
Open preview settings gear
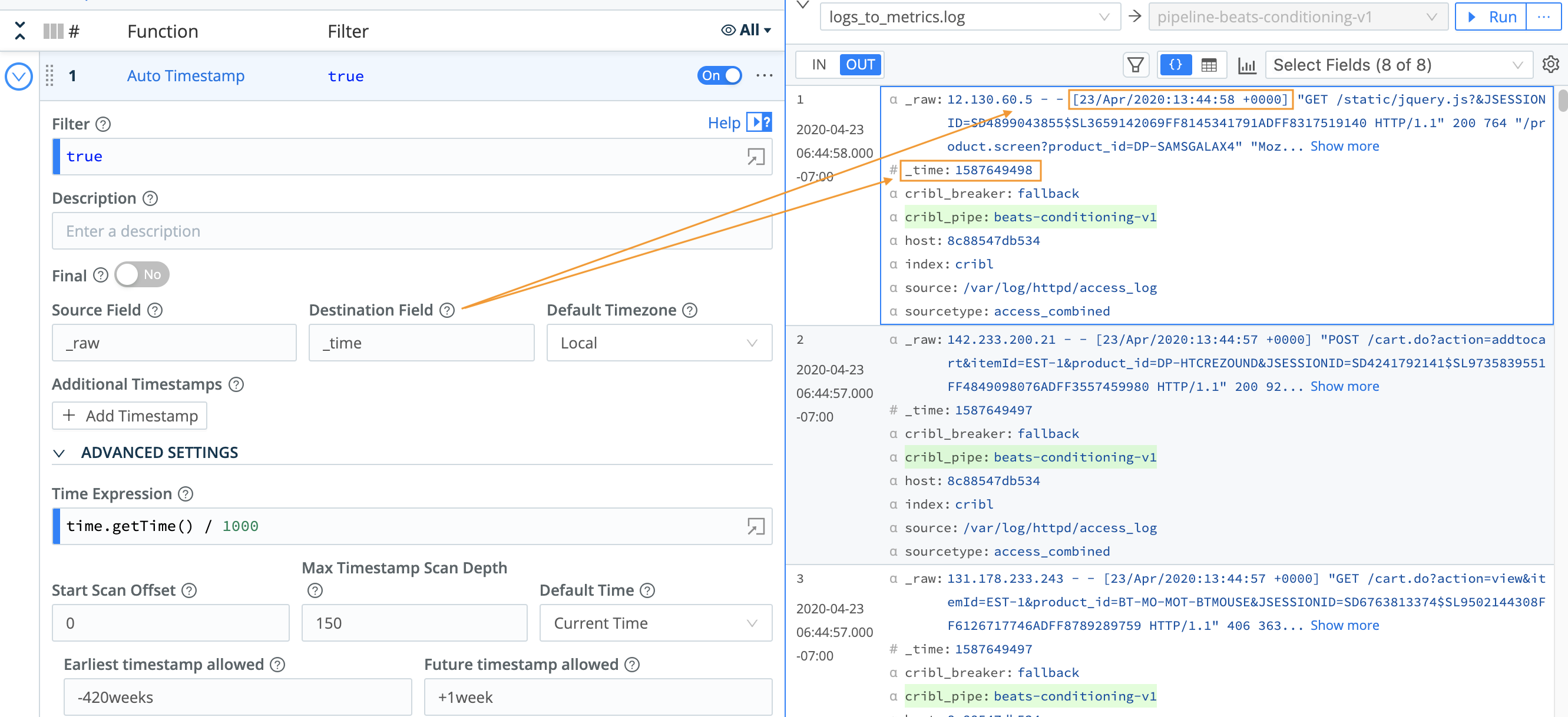click(1550, 65)
